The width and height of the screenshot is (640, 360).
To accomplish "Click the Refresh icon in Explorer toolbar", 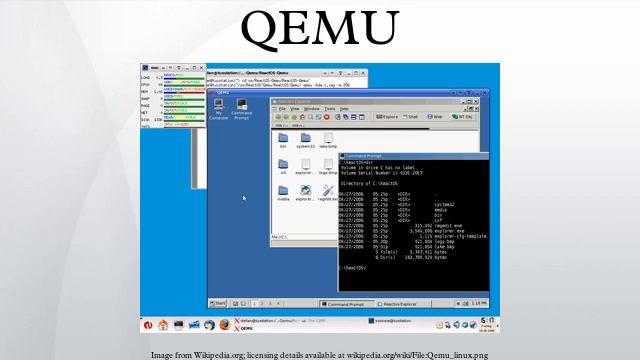I will pyautogui.click(x=318, y=117).
